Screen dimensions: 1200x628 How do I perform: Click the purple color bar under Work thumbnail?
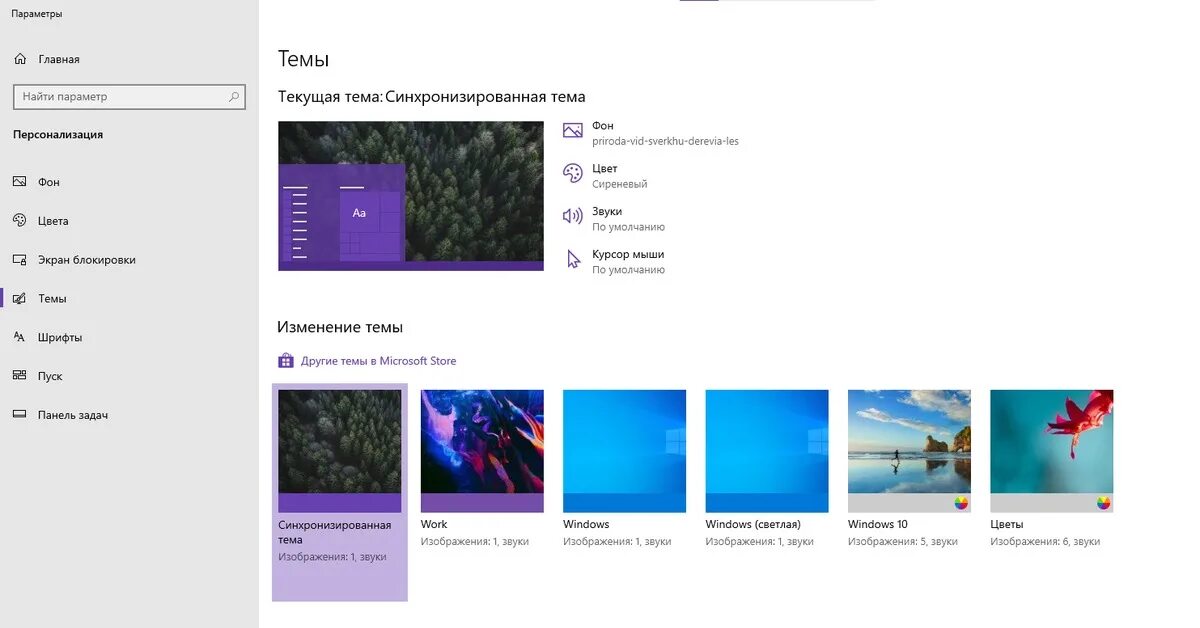[482, 503]
